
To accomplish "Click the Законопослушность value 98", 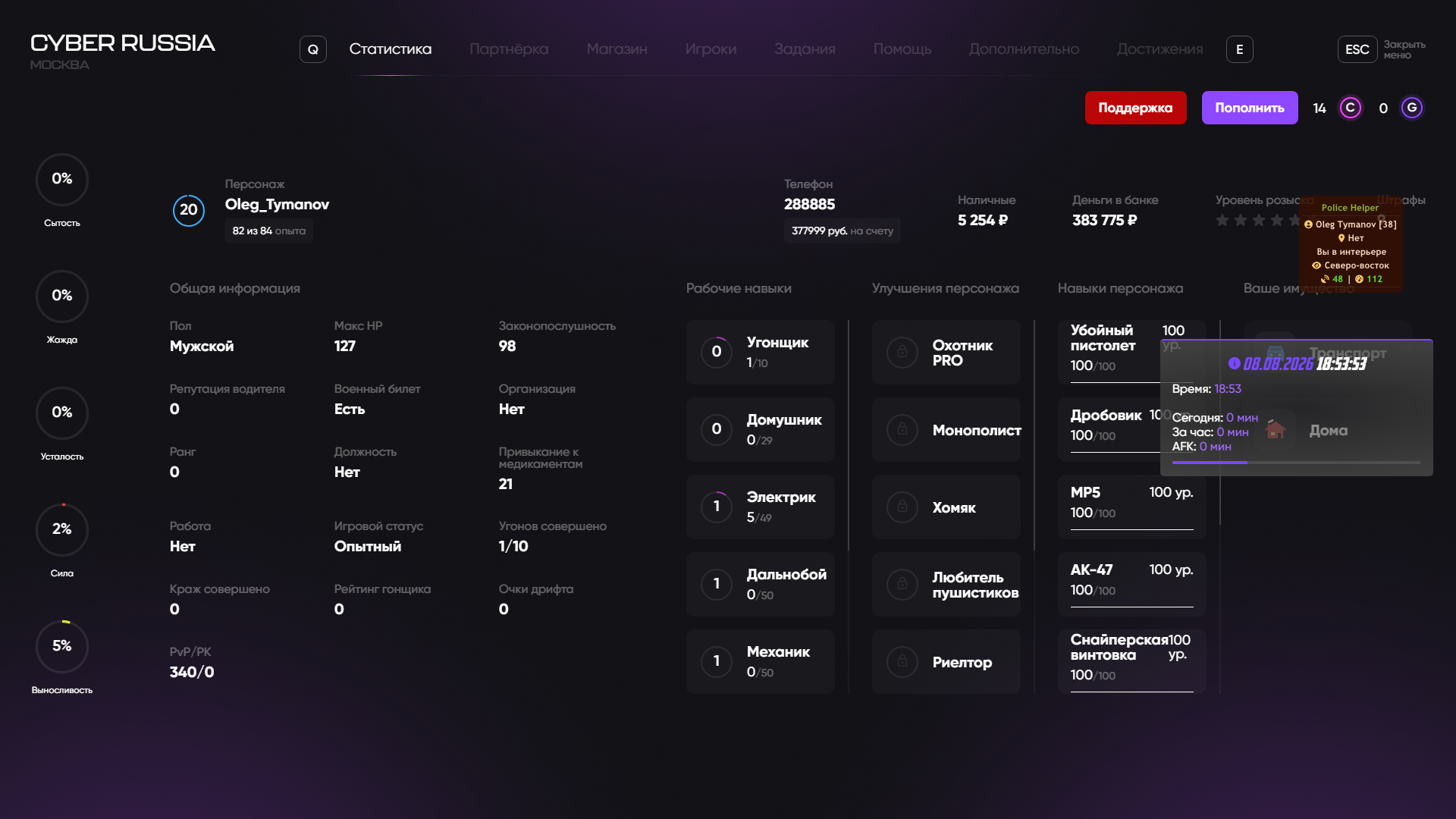I will [507, 346].
